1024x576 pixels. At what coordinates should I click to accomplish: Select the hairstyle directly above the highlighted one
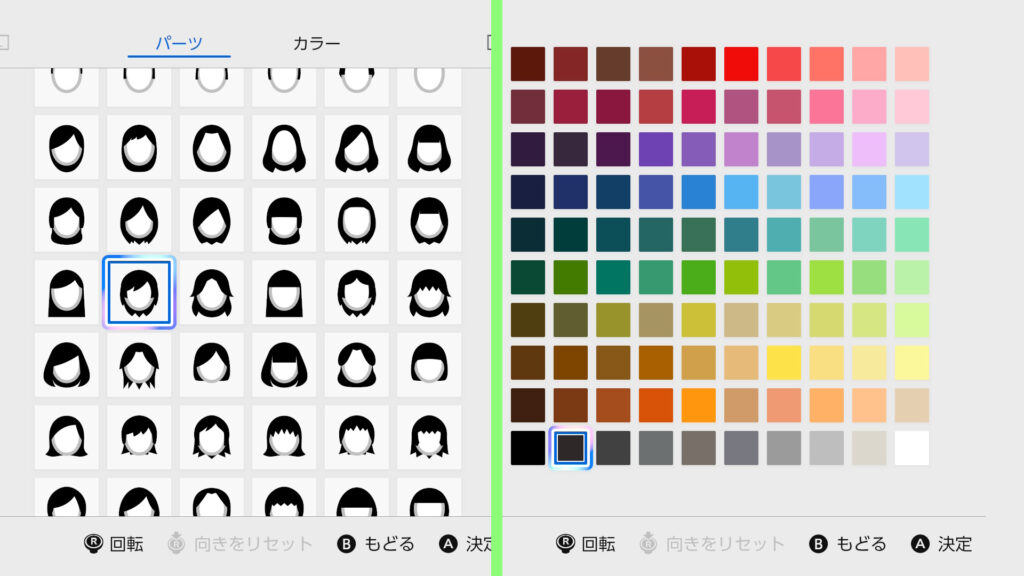139,219
